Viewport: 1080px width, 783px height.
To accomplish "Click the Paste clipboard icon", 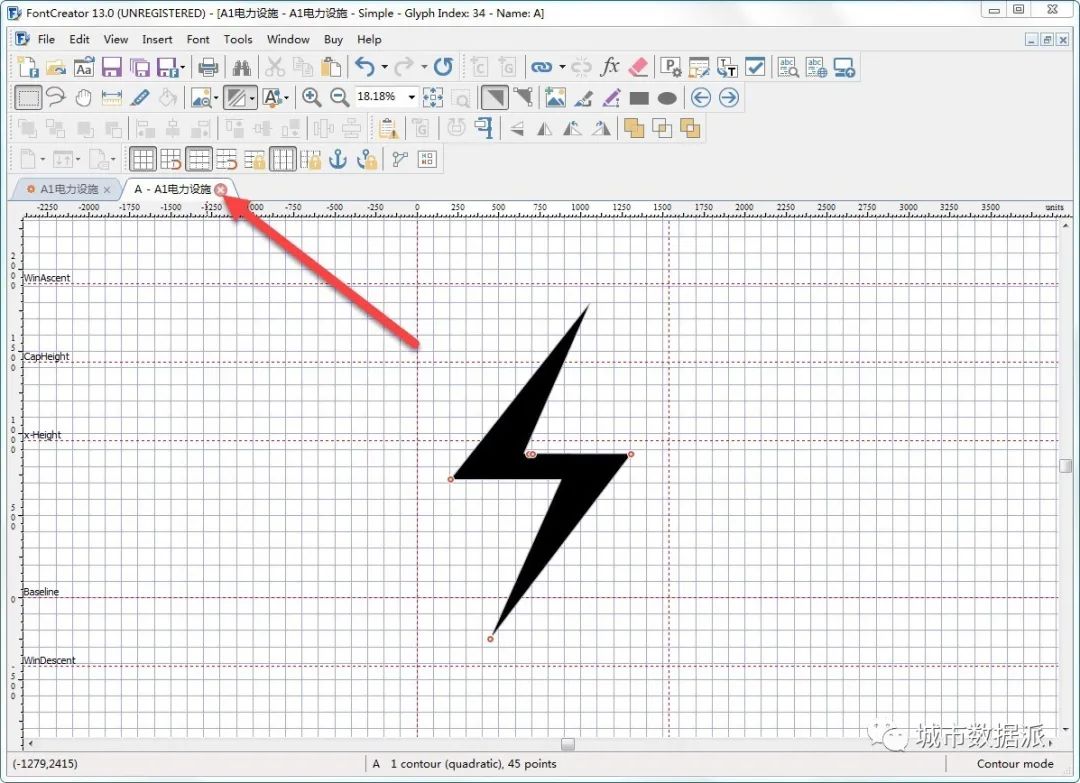I will 331,67.
